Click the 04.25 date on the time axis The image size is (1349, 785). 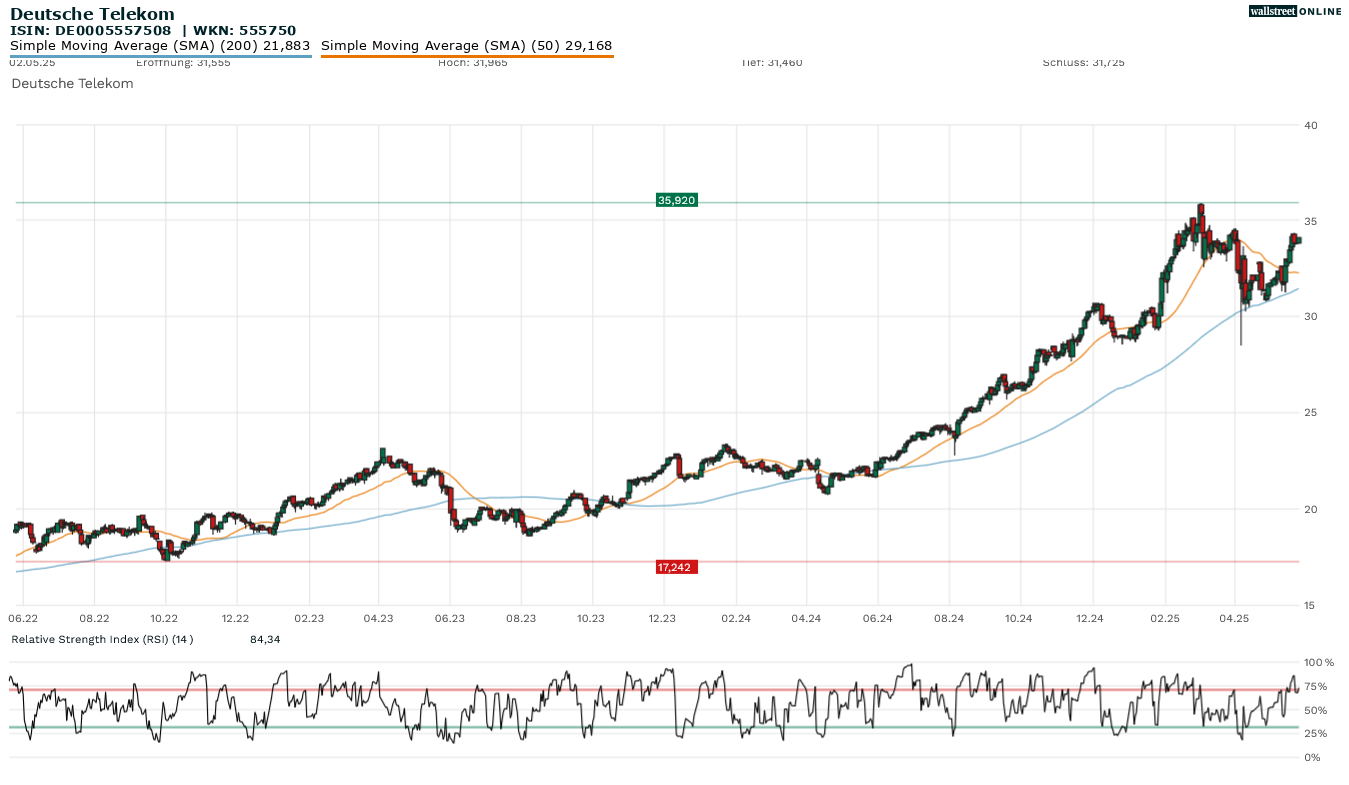[1234, 619]
